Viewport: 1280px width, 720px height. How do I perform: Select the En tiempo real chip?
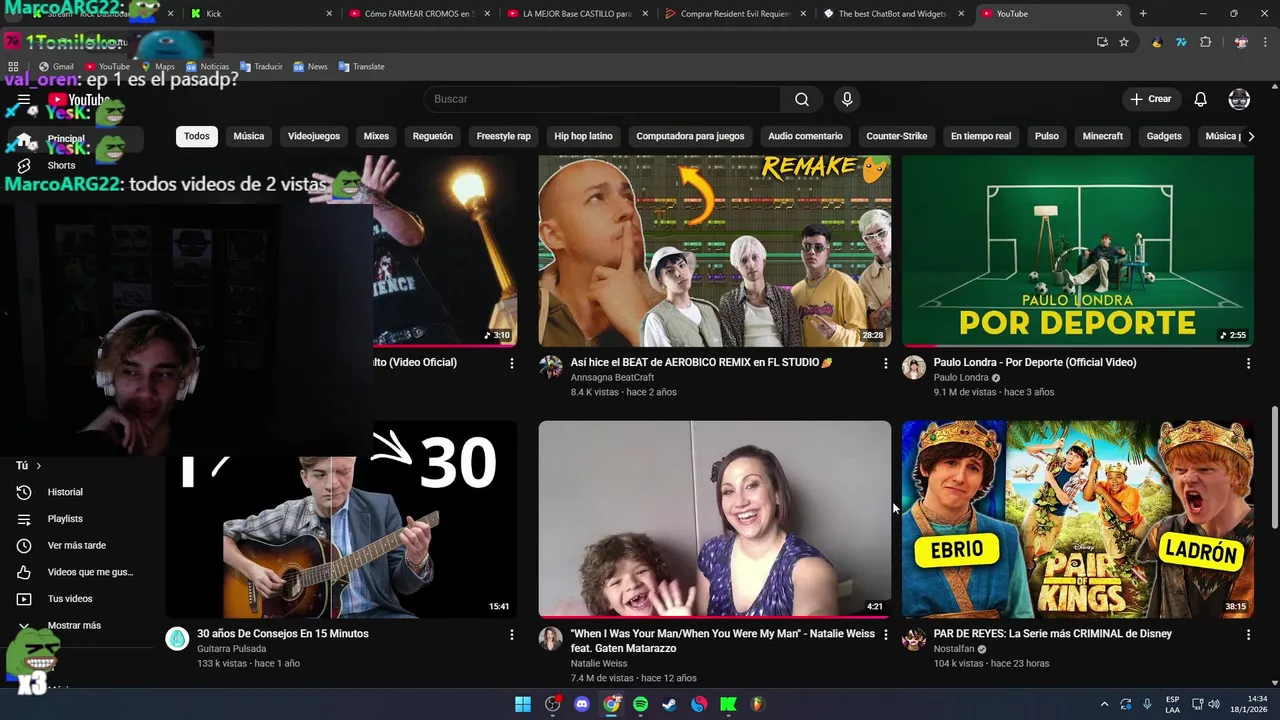click(981, 136)
